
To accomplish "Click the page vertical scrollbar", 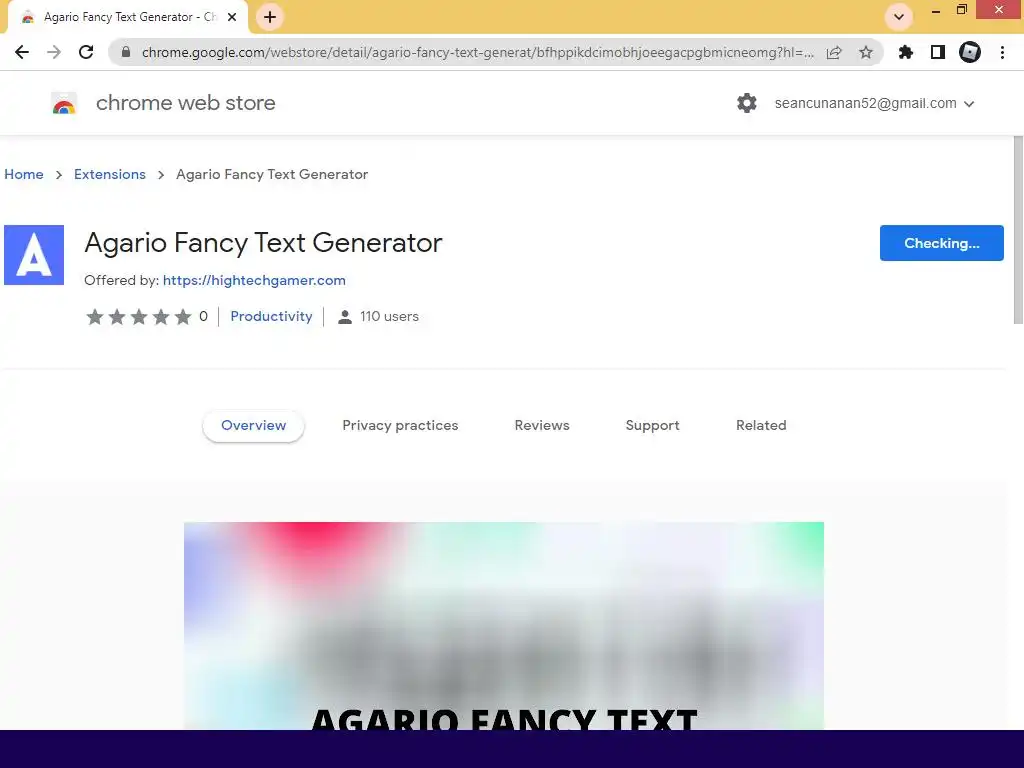I will pos(1017,229).
